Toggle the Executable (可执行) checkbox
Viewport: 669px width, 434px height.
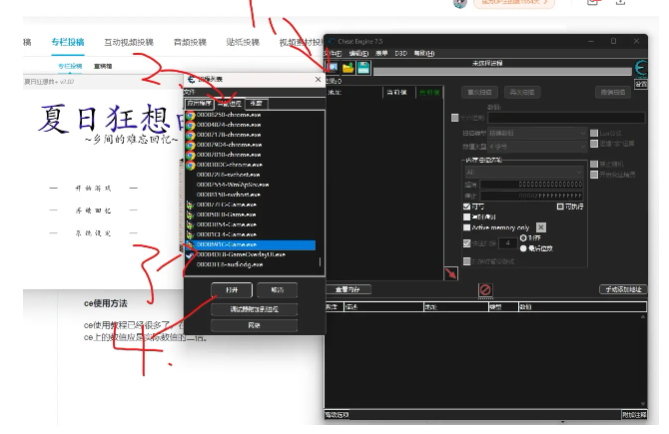(x=560, y=207)
